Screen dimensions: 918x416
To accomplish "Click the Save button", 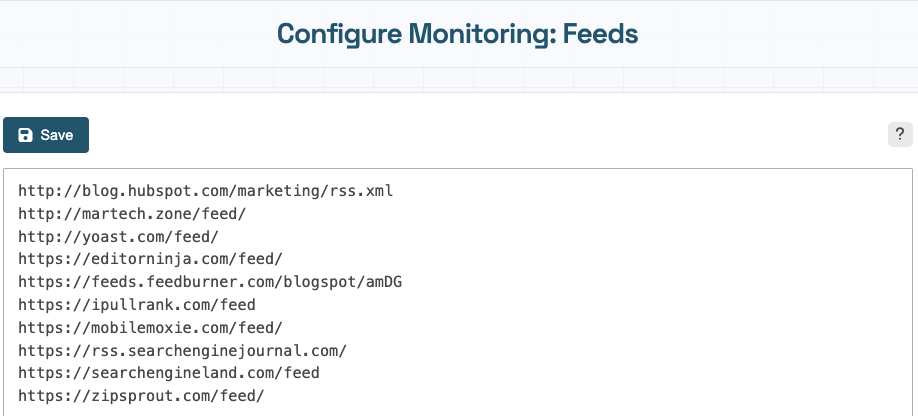I will [x=46, y=135].
